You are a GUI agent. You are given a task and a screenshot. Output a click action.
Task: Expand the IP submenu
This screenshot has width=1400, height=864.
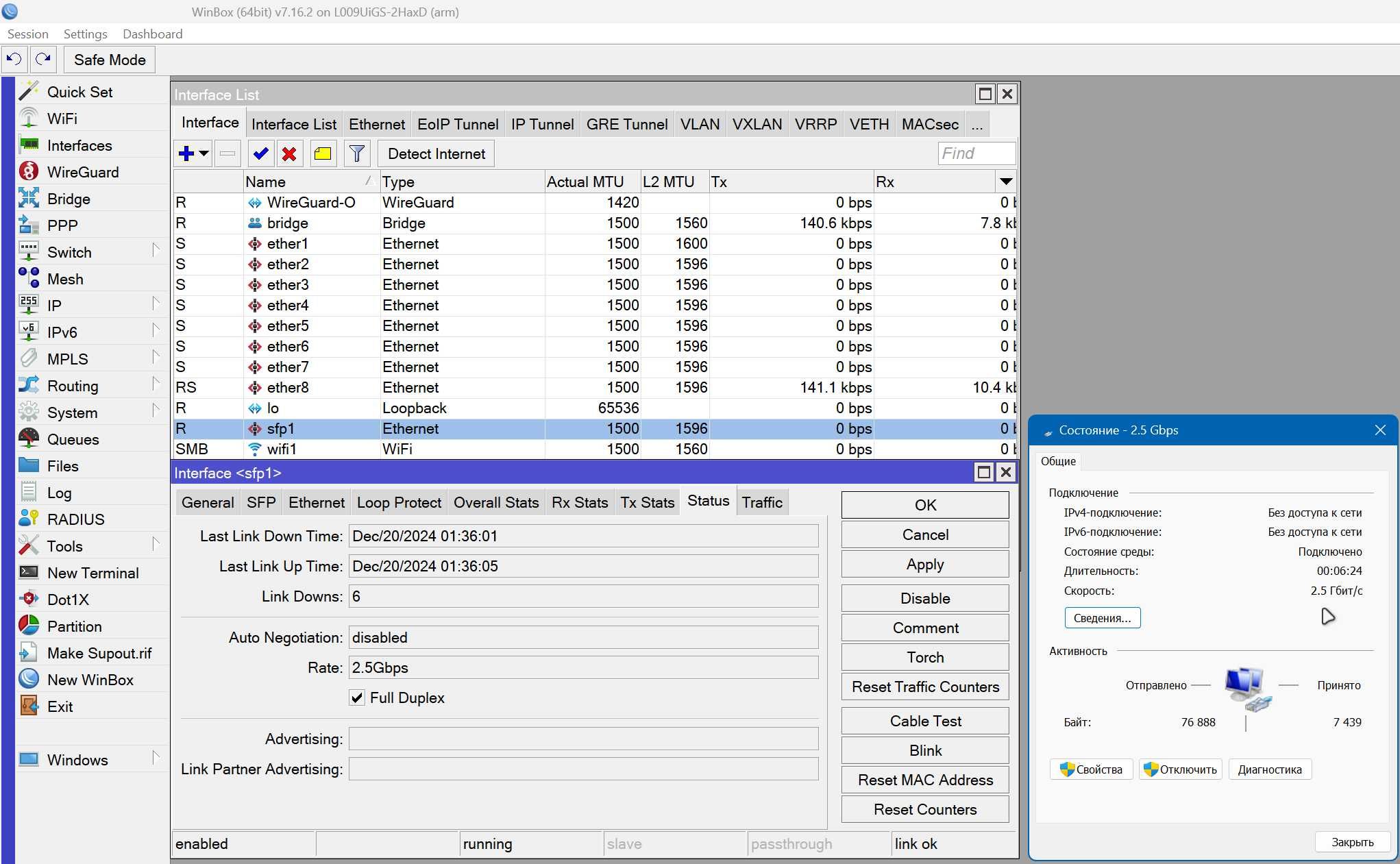tap(156, 304)
